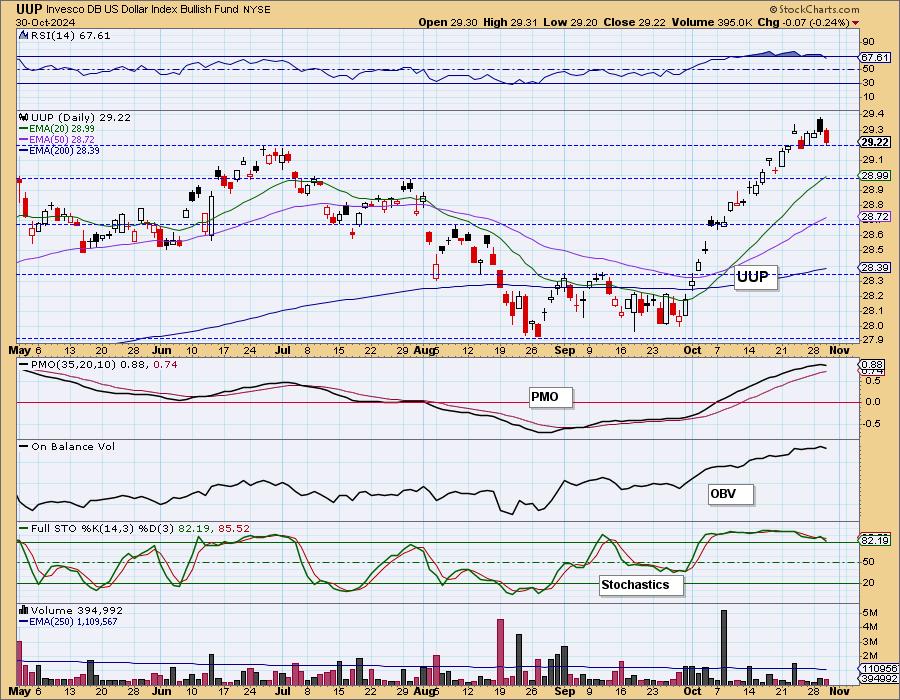Click the 28.72 EMA price tag

click(x=875, y=217)
